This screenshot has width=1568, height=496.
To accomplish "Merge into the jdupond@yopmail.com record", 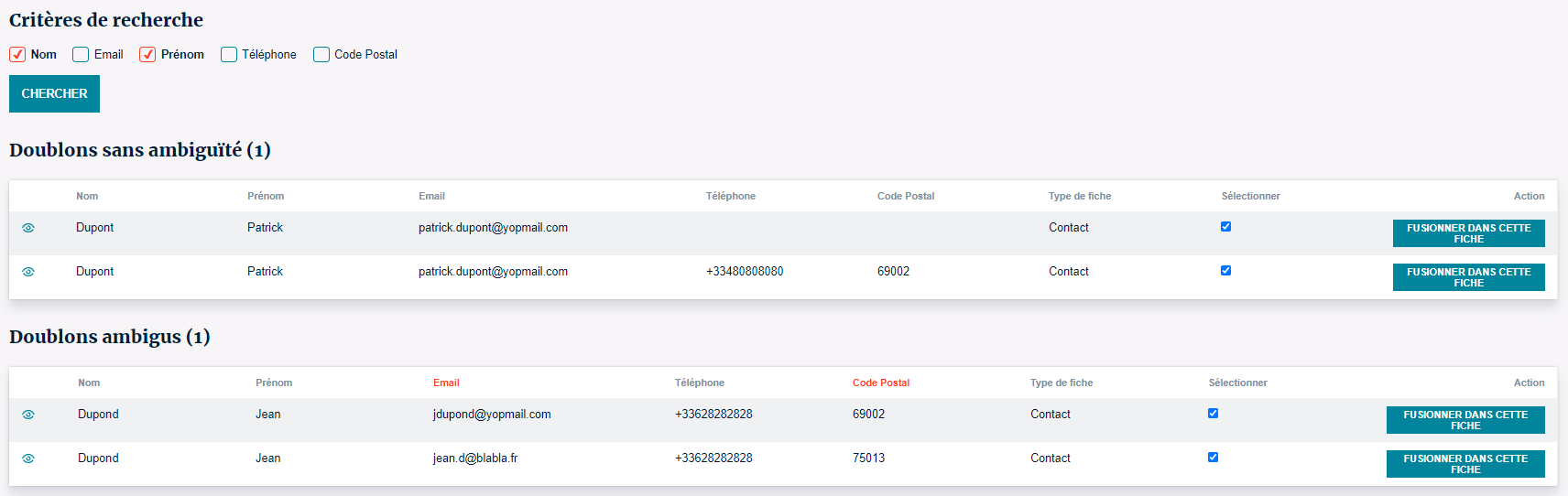I will pyautogui.click(x=1465, y=420).
